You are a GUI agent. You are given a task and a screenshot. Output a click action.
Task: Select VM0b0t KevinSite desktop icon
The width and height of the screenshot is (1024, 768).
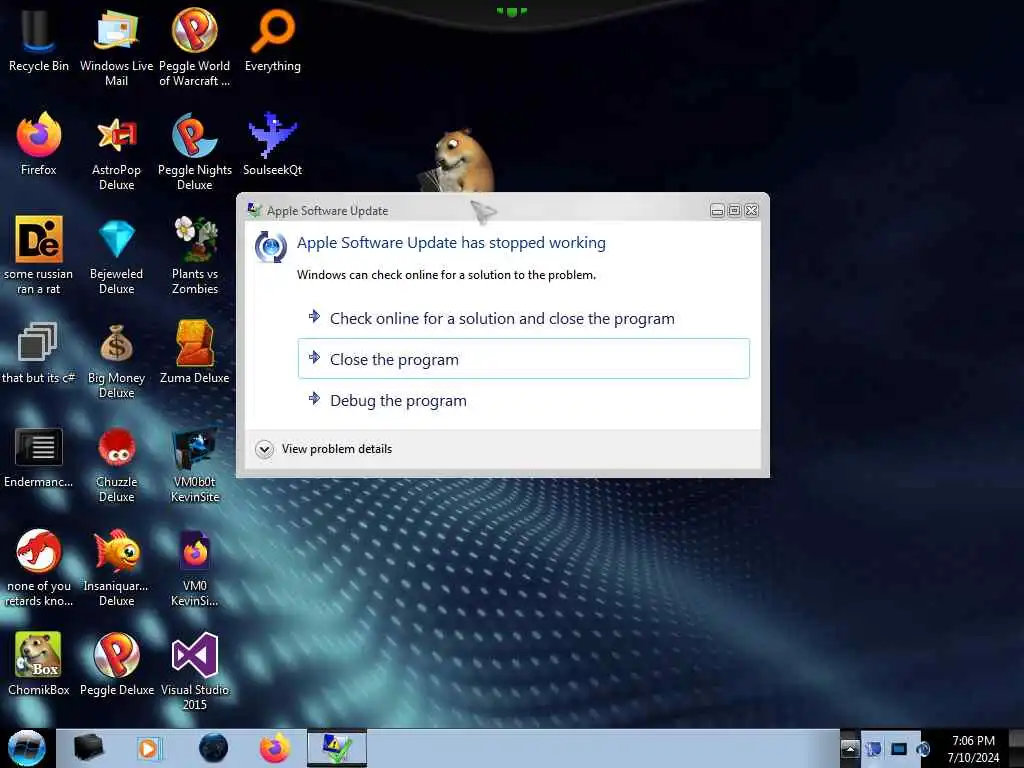[195, 464]
